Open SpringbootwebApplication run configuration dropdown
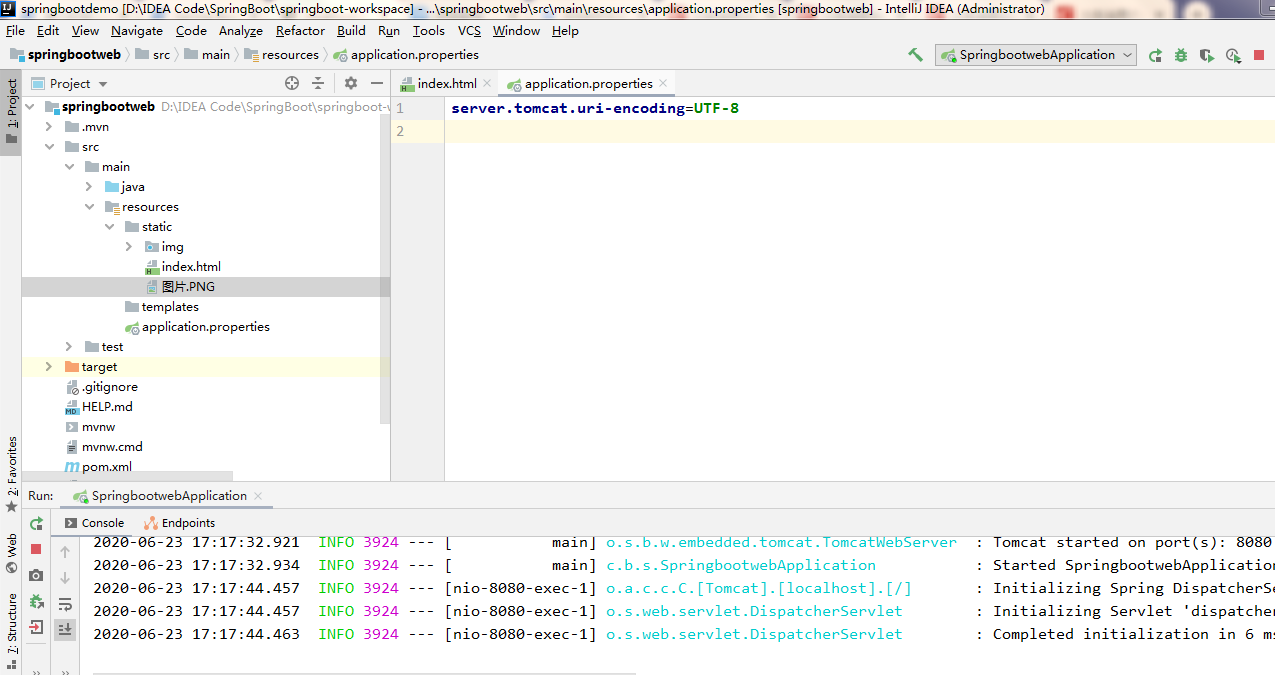Screen dimensions: 1275x675 [x=1036, y=55]
